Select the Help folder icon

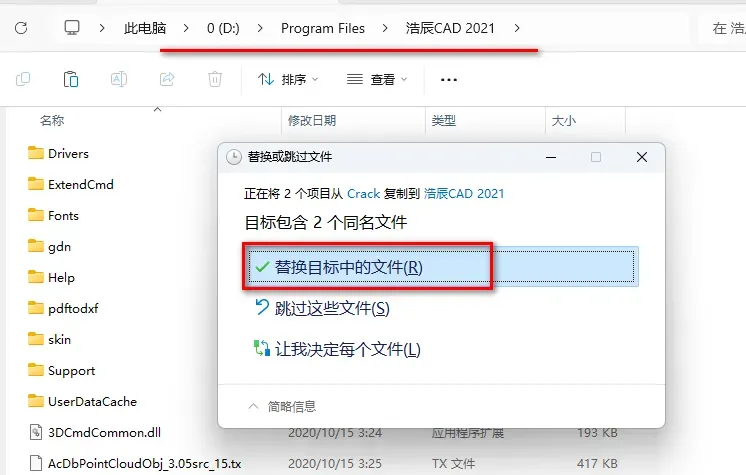(x=36, y=277)
